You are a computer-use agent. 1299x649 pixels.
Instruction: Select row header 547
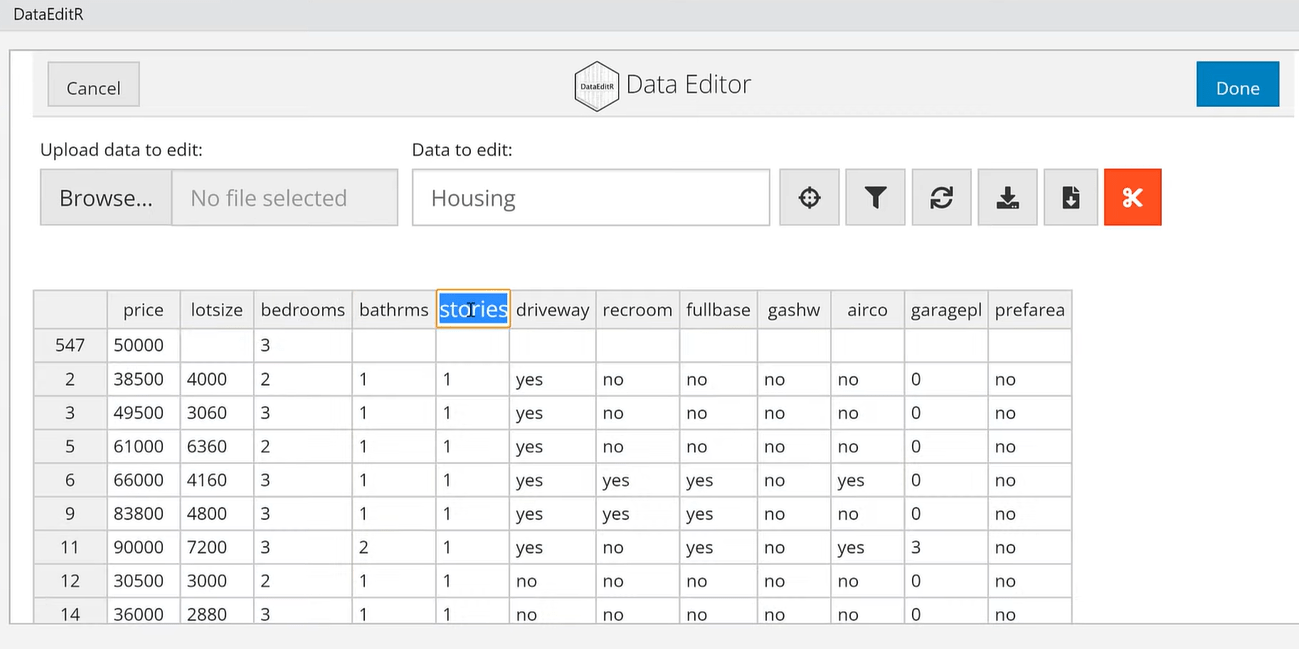70,345
